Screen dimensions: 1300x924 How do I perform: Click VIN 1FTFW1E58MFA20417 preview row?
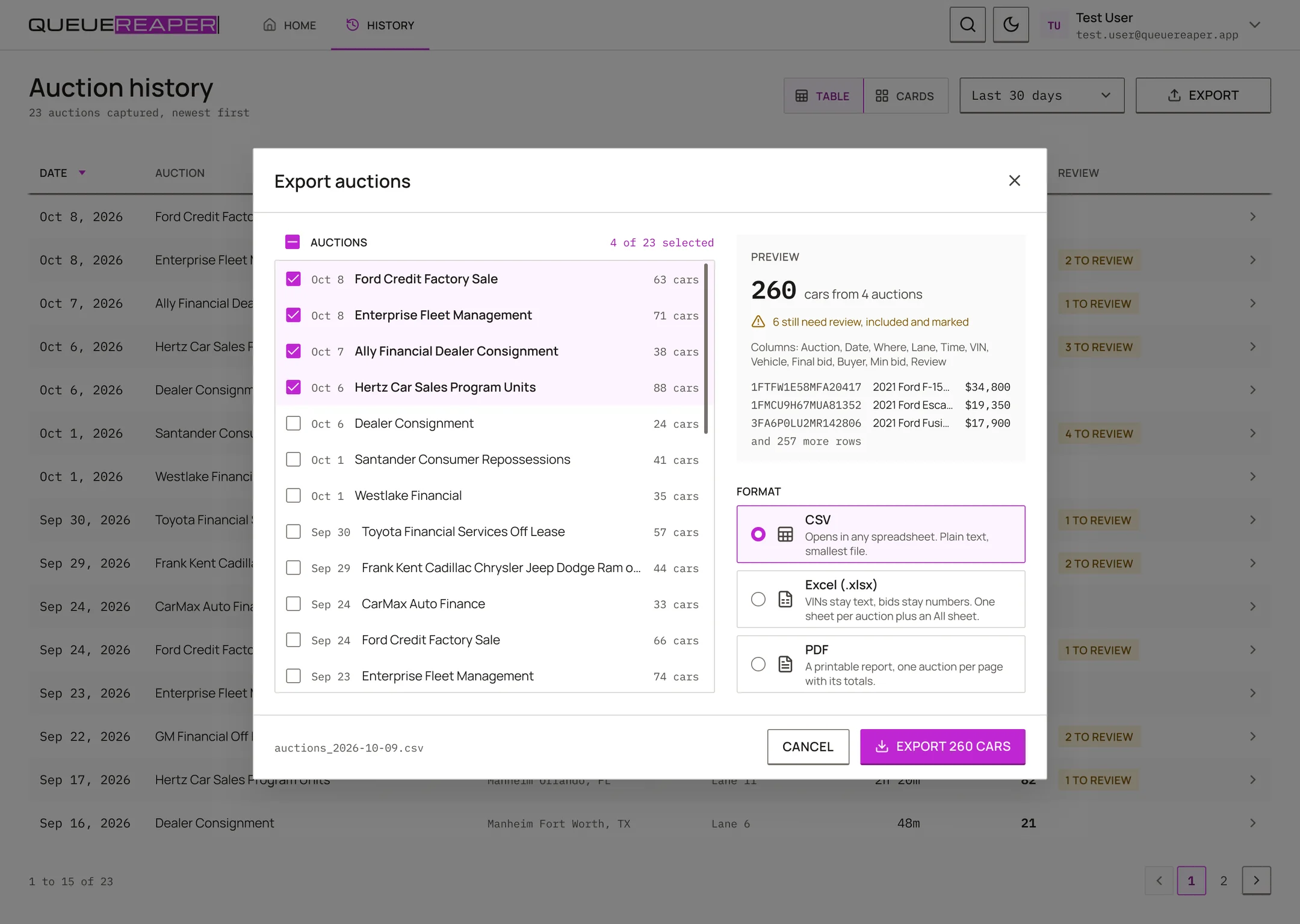(x=881, y=387)
